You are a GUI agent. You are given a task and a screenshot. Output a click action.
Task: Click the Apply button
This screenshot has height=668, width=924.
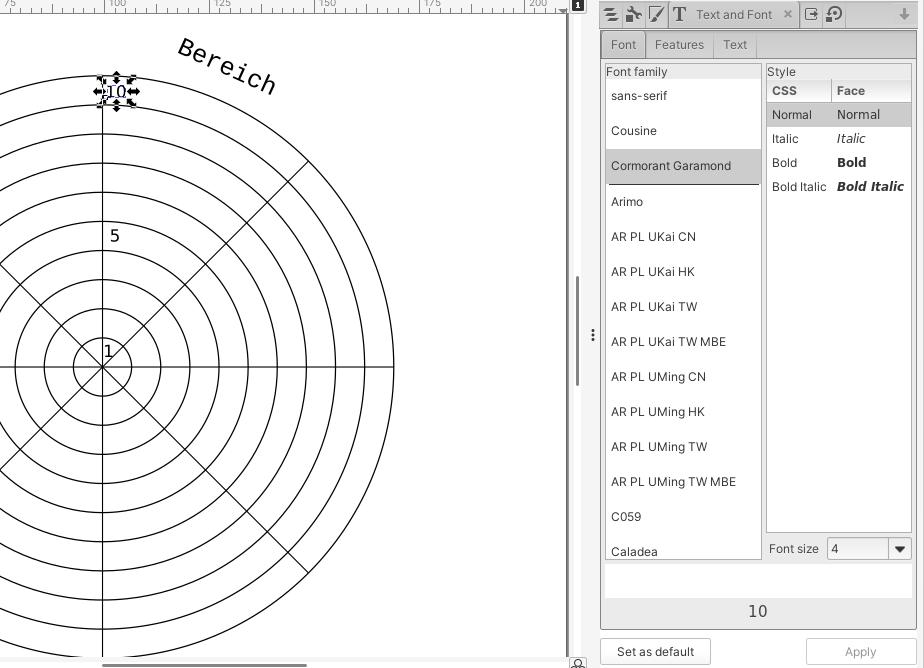pyautogui.click(x=860, y=652)
